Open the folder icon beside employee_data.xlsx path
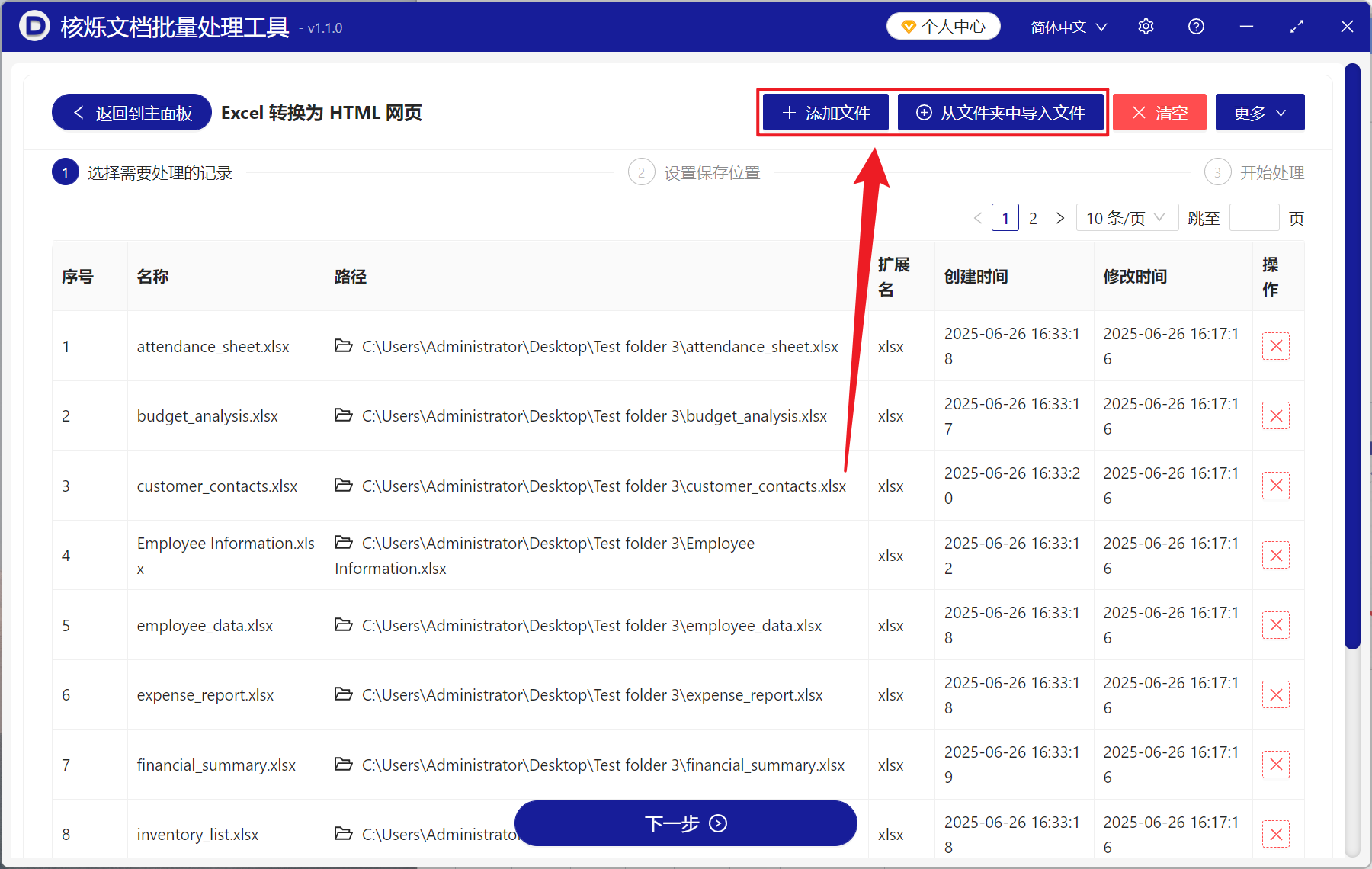 click(343, 624)
